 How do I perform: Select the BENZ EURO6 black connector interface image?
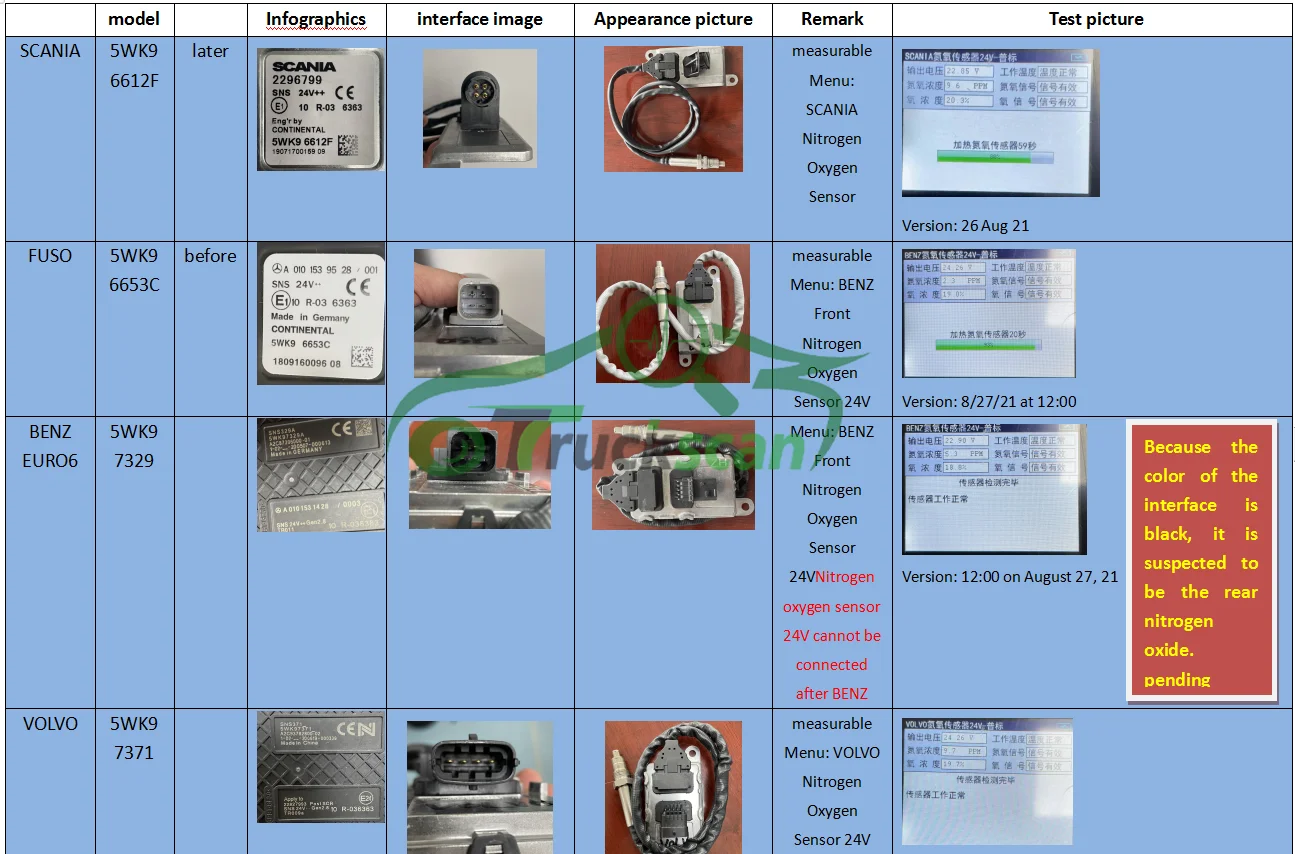pos(480,475)
